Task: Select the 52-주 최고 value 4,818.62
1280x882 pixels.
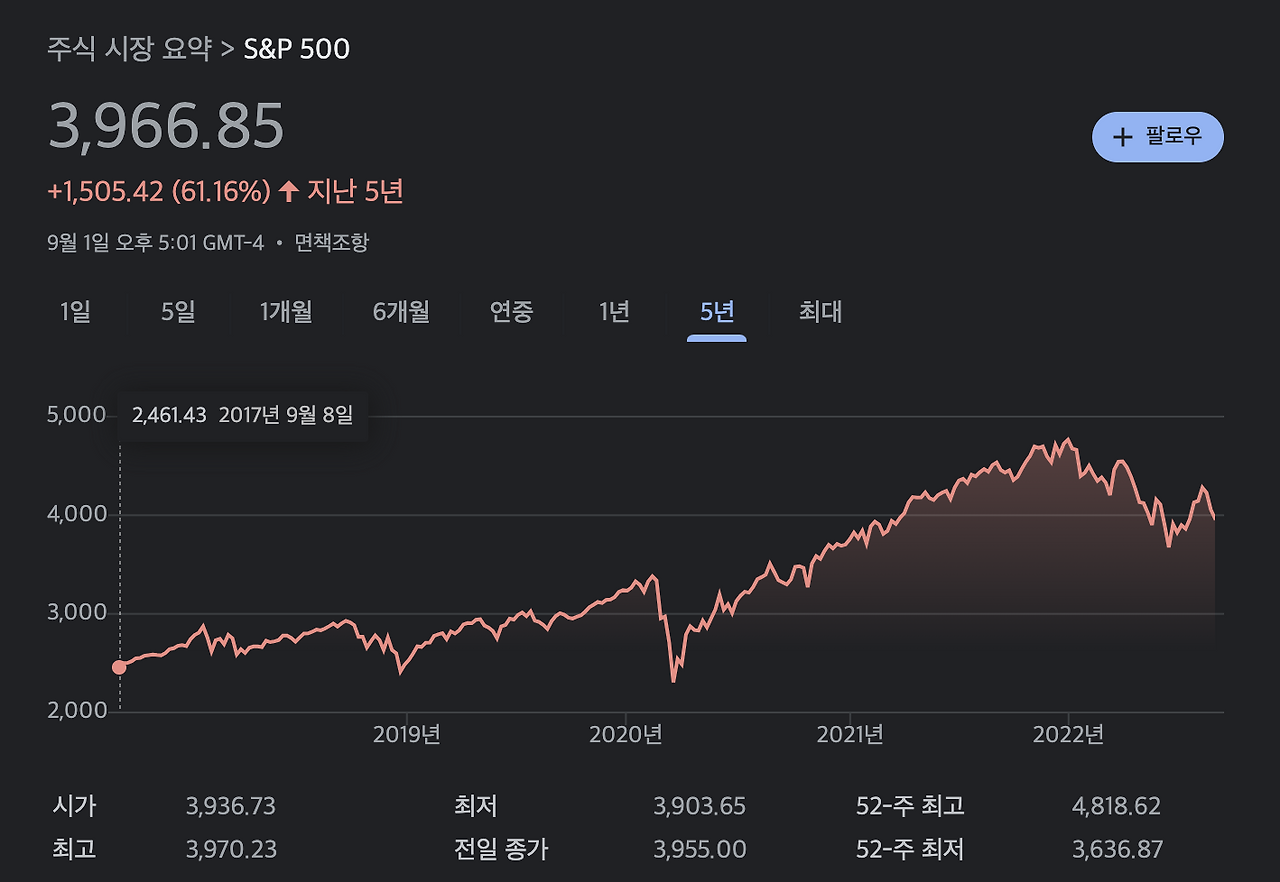Action: [1115, 806]
